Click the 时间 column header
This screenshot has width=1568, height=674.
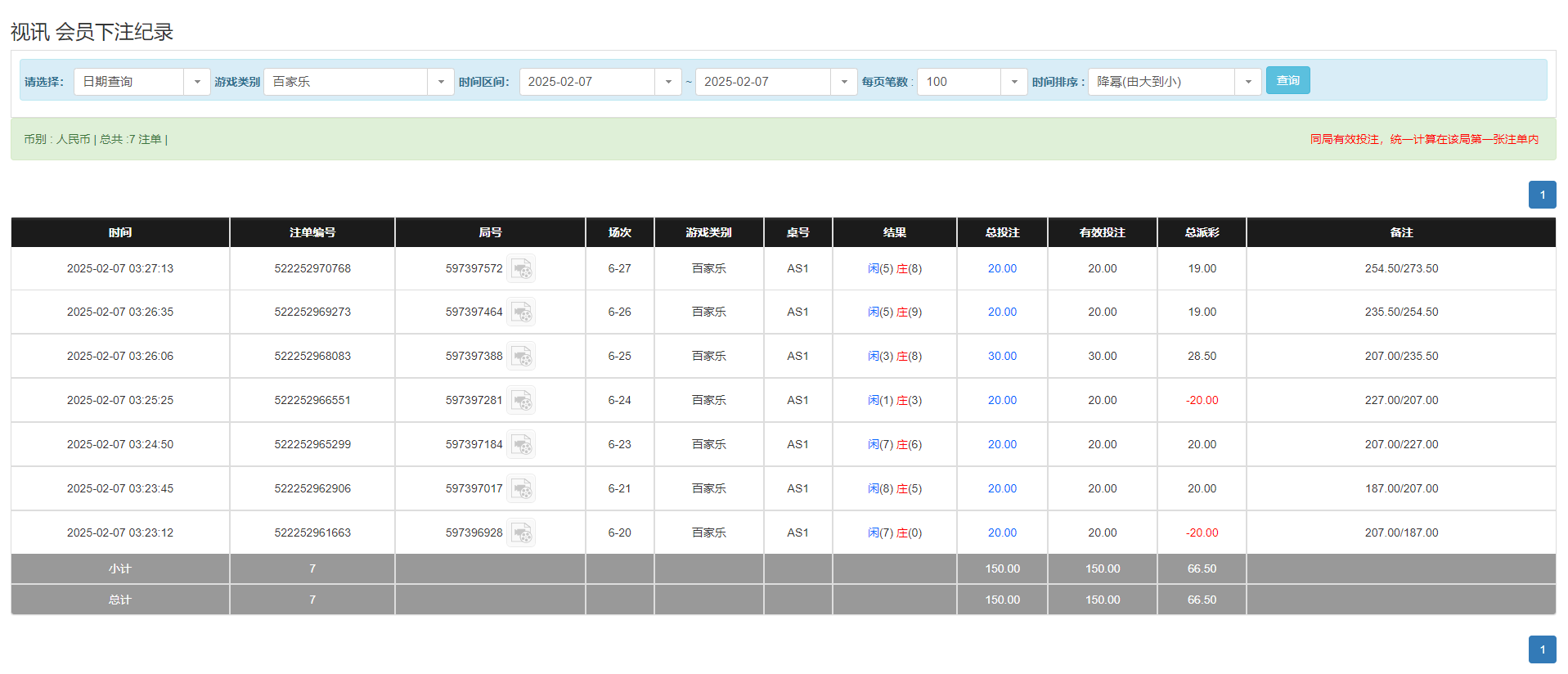pyautogui.click(x=120, y=232)
